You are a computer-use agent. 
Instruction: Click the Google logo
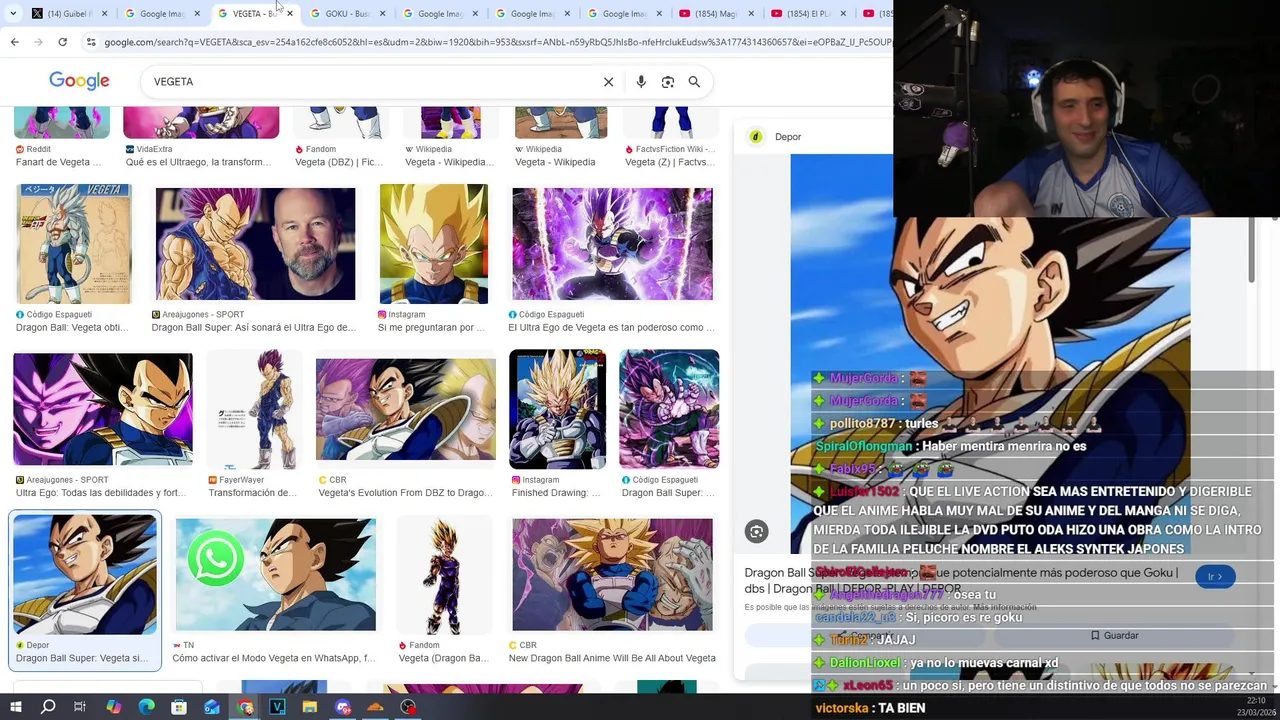[x=79, y=81]
